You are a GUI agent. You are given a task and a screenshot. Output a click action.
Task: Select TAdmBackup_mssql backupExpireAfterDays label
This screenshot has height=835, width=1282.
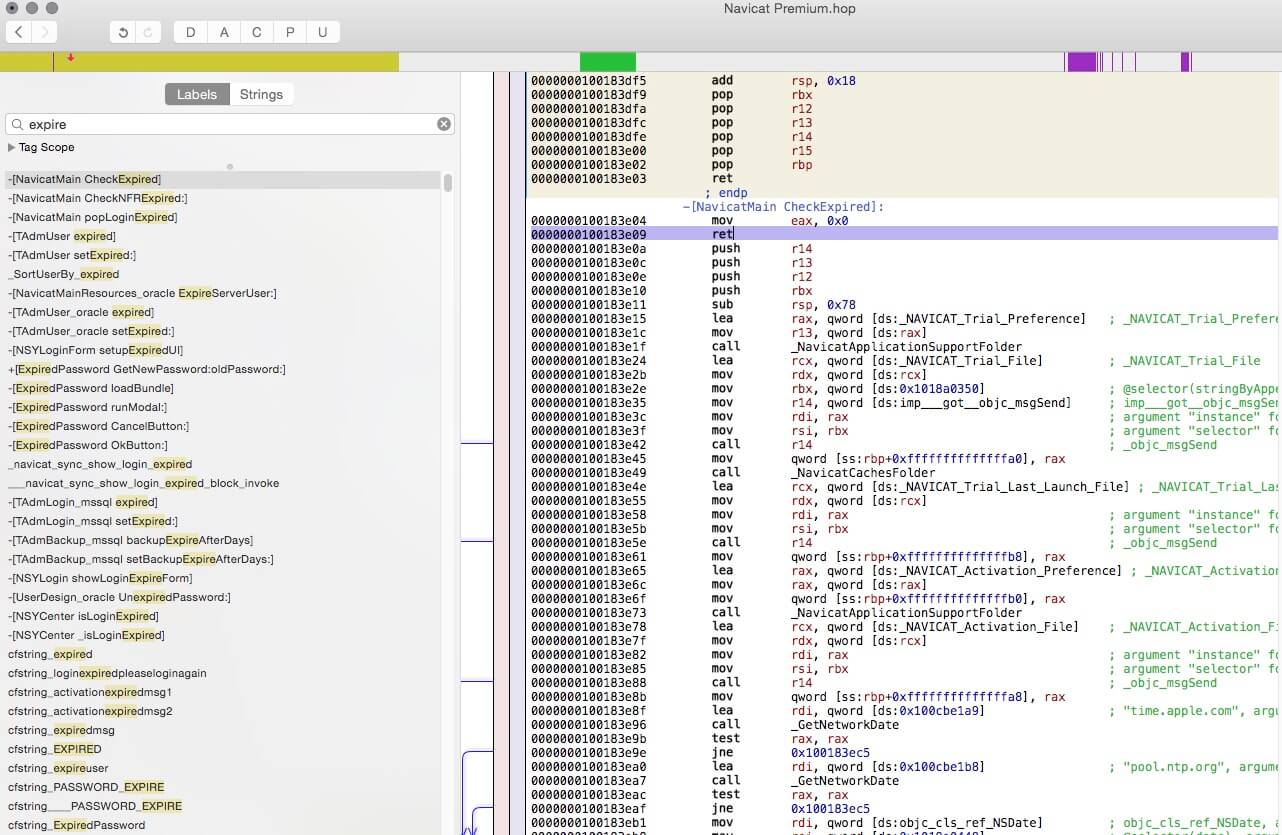pos(130,540)
